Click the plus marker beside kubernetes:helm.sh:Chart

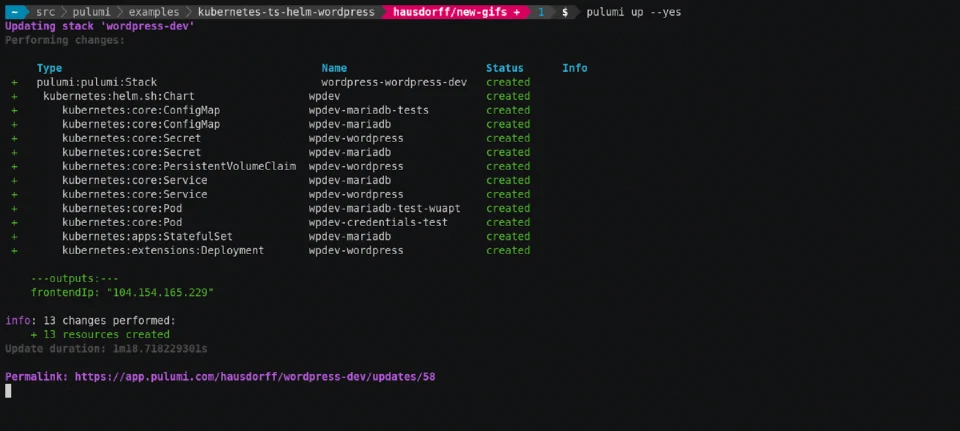coord(14,96)
